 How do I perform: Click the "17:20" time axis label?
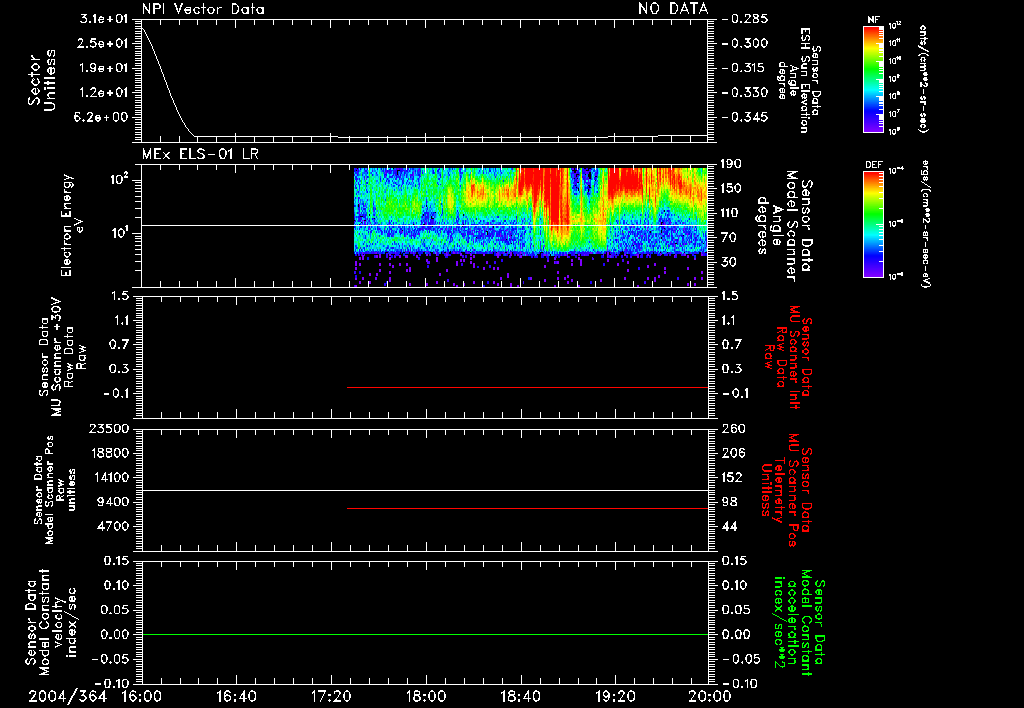331,696
